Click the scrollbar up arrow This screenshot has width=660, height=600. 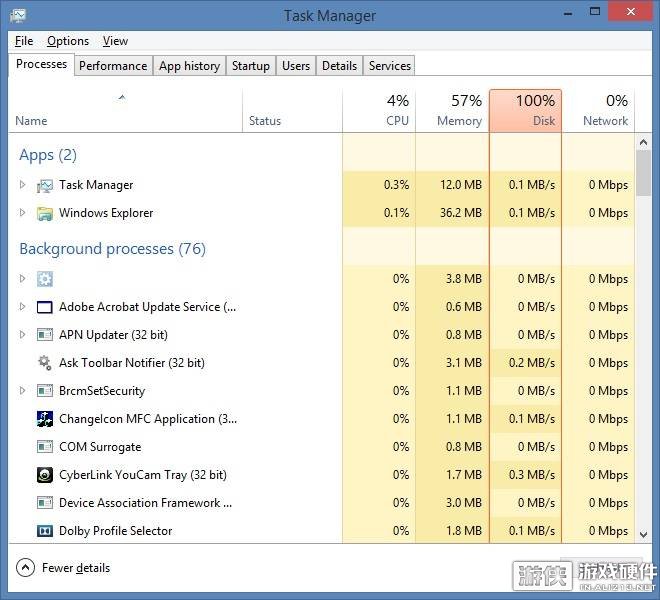coord(643,142)
